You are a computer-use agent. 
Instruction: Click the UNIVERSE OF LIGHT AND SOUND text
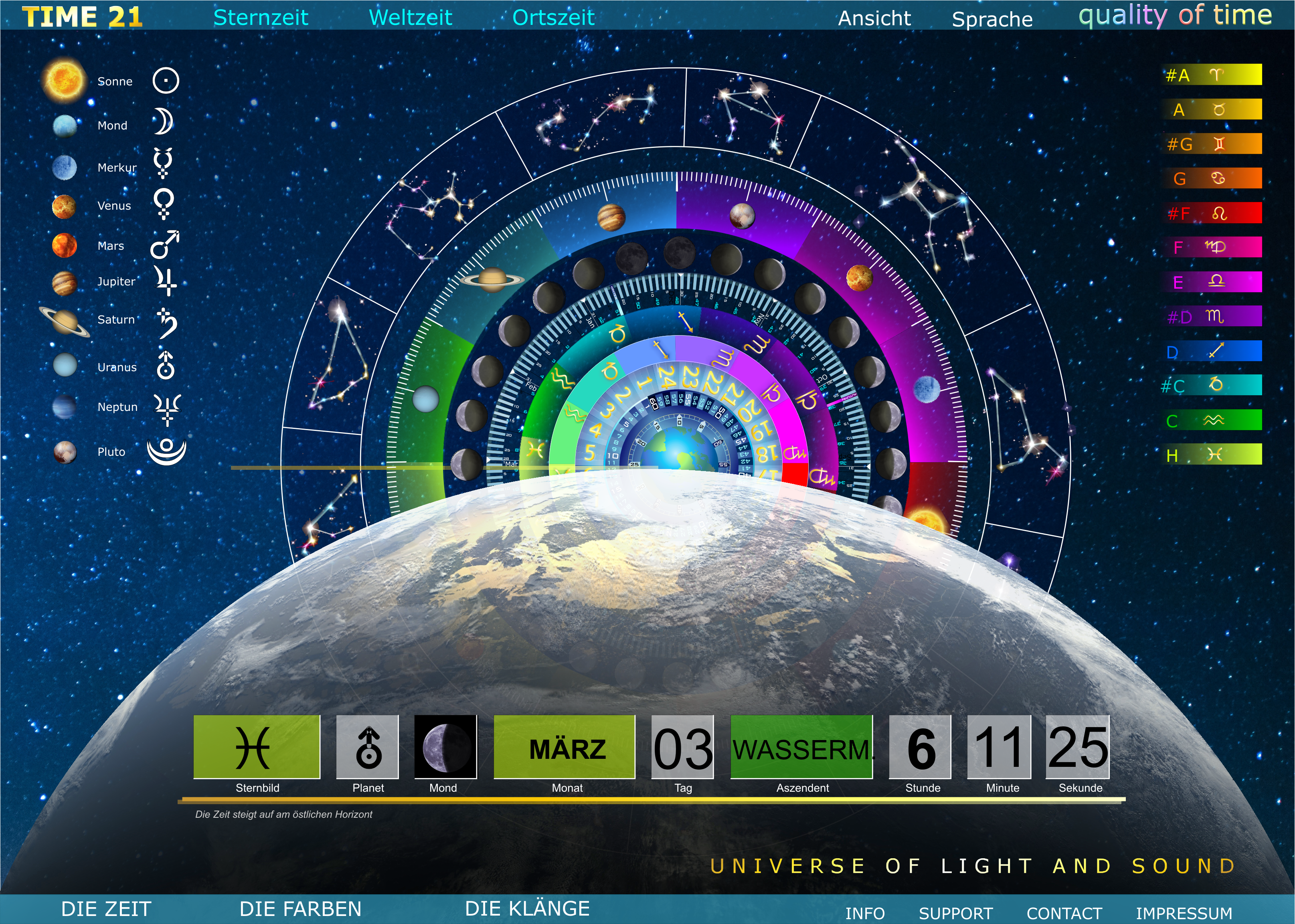tap(973, 866)
